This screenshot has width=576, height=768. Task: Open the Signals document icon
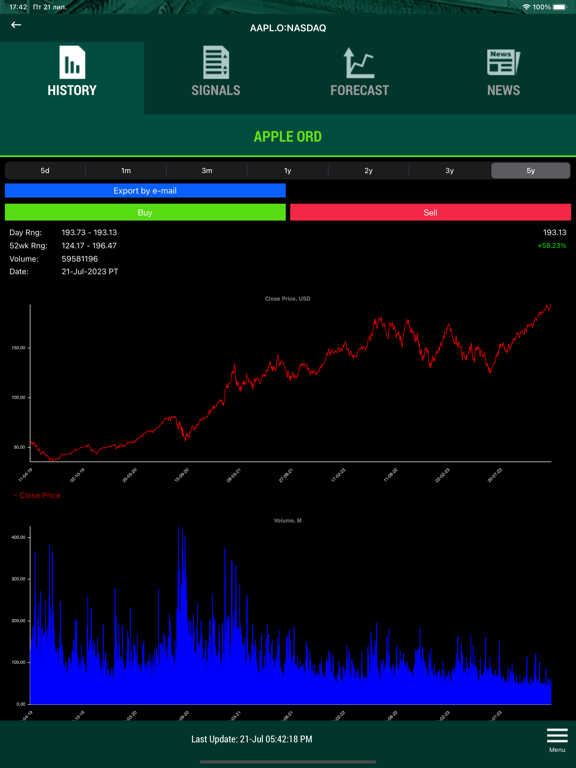pyautogui.click(x=216, y=63)
